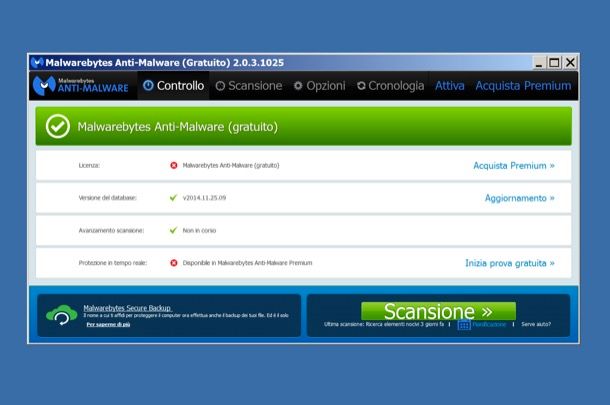This screenshot has width=610, height=405.
Task: Click the Non in corso status text
Action: pyautogui.click(x=199, y=230)
